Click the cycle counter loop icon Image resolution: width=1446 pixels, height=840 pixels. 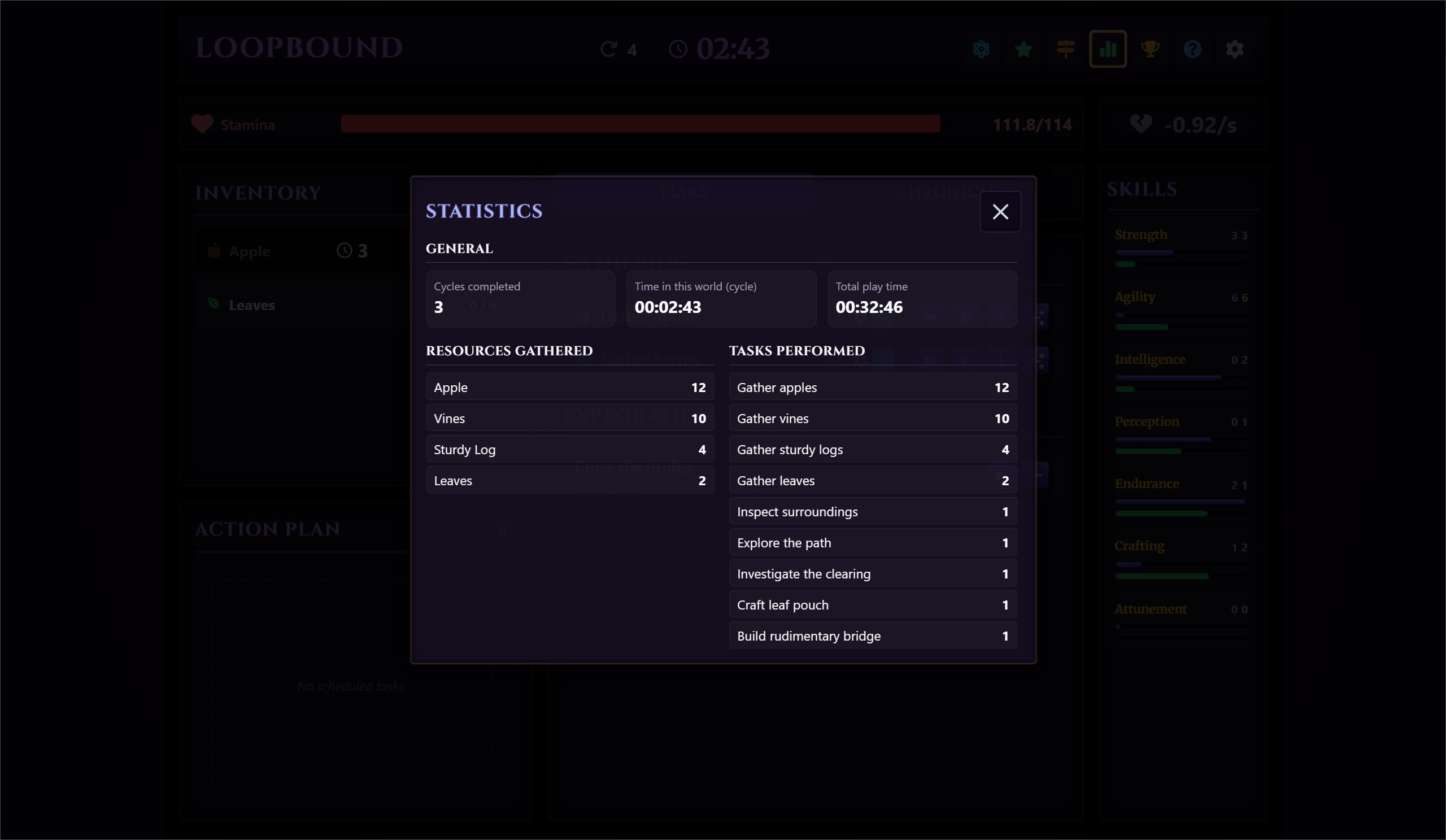coord(609,49)
